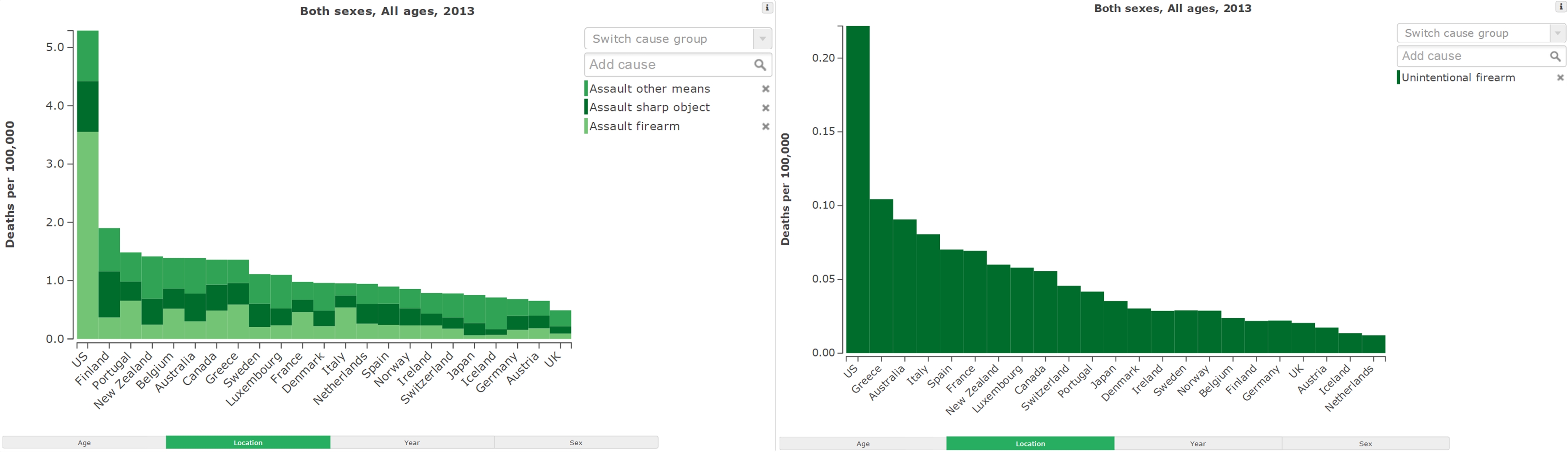Screen dimensions: 1568x452
Task: Click Unintentional firearm color swatch
Action: click(1398, 77)
